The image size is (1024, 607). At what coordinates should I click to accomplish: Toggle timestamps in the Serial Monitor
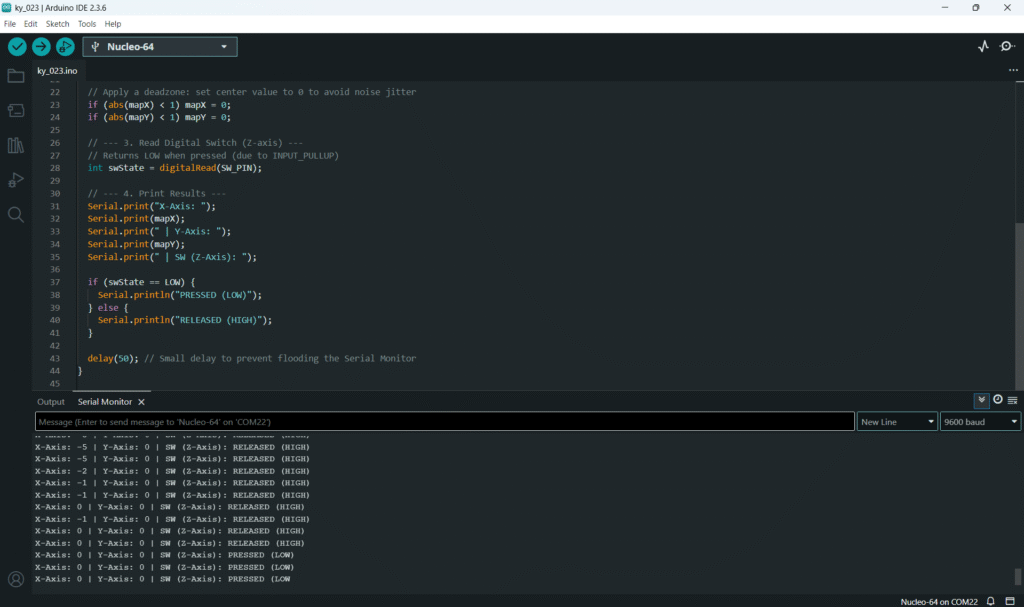(x=997, y=400)
